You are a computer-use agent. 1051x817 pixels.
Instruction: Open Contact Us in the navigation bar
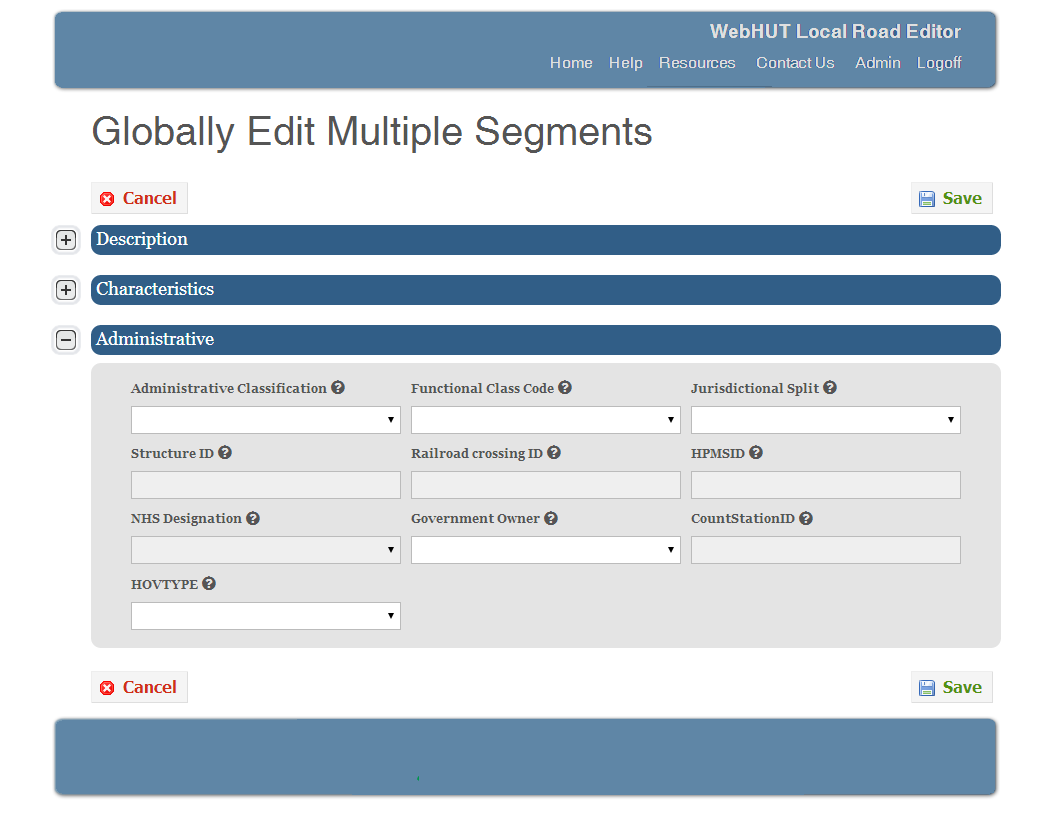[x=795, y=63]
